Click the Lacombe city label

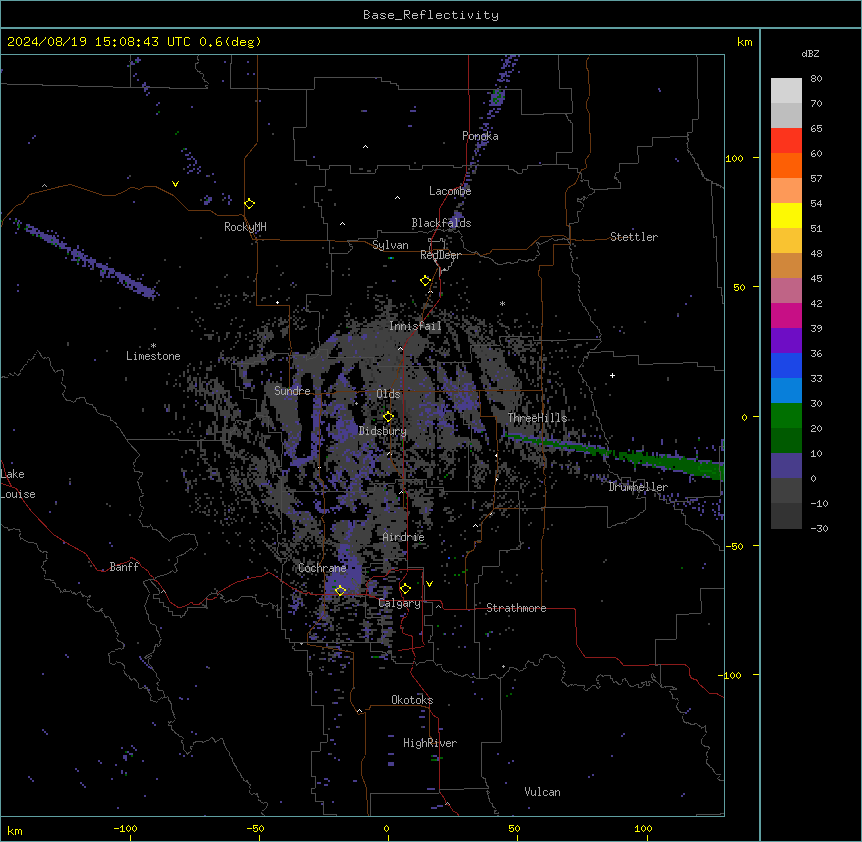point(450,191)
